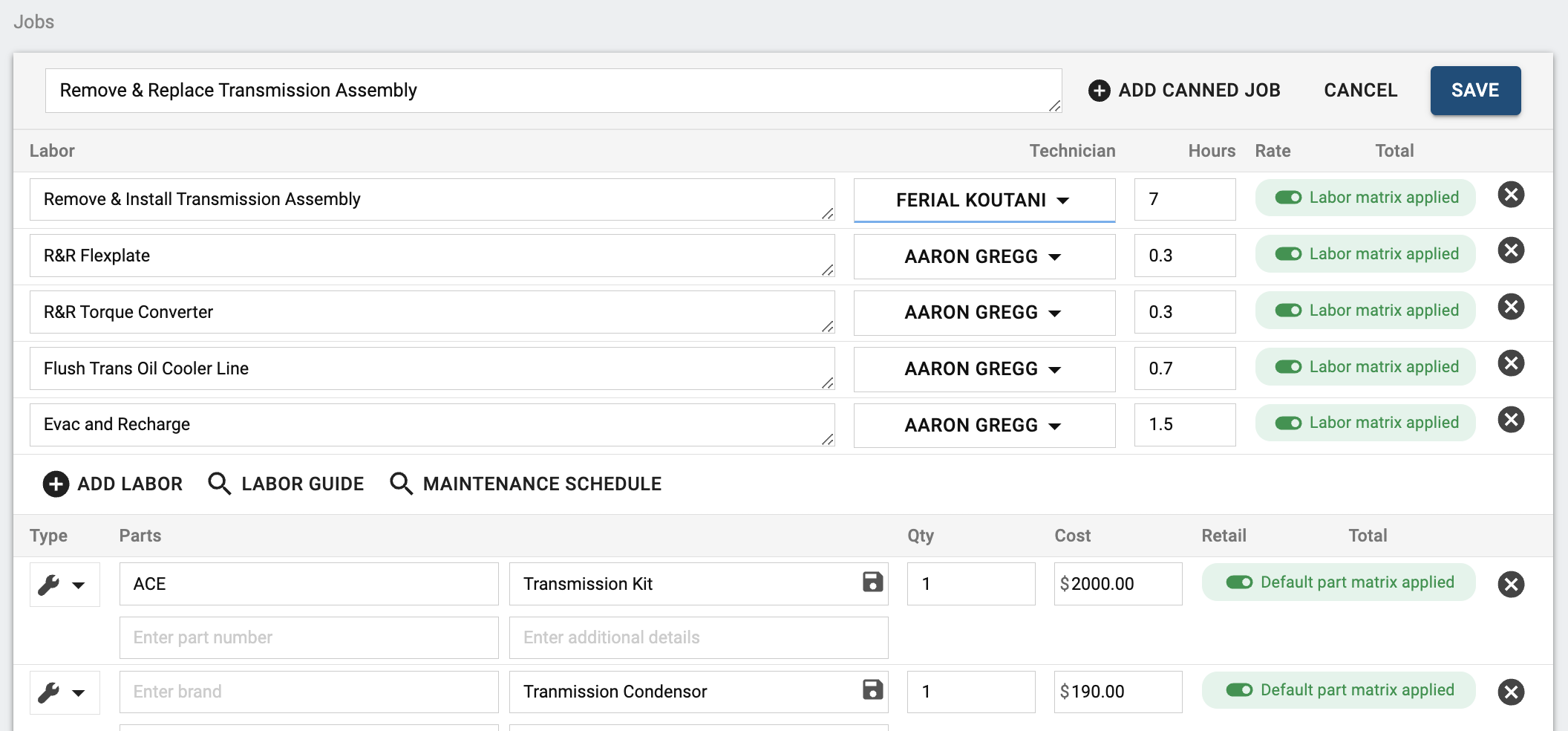Screen dimensions: 1568x731
Task: Open the MAINTENANCE SCHEDULE
Action: (526, 484)
